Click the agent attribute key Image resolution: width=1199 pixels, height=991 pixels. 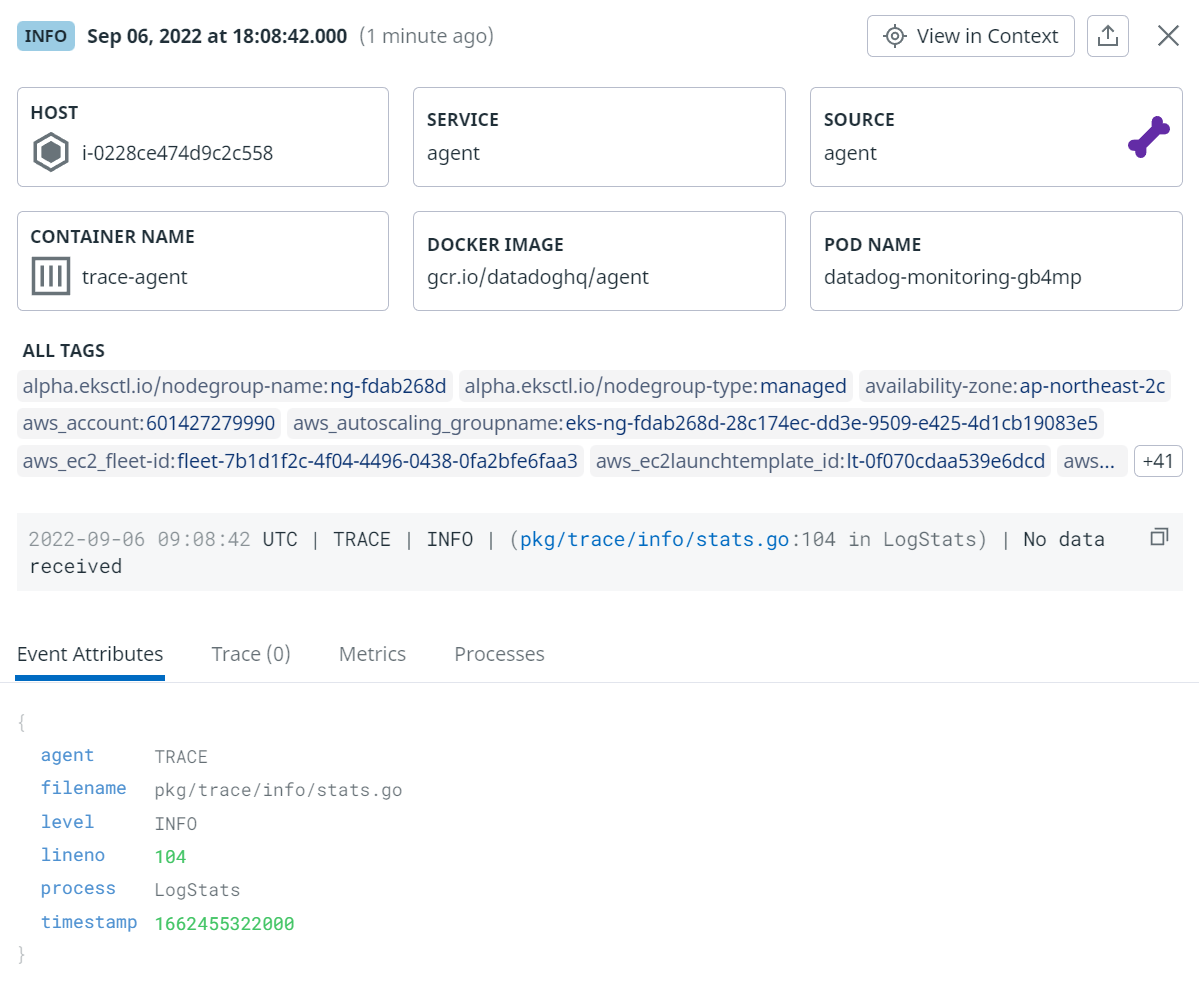(67, 755)
